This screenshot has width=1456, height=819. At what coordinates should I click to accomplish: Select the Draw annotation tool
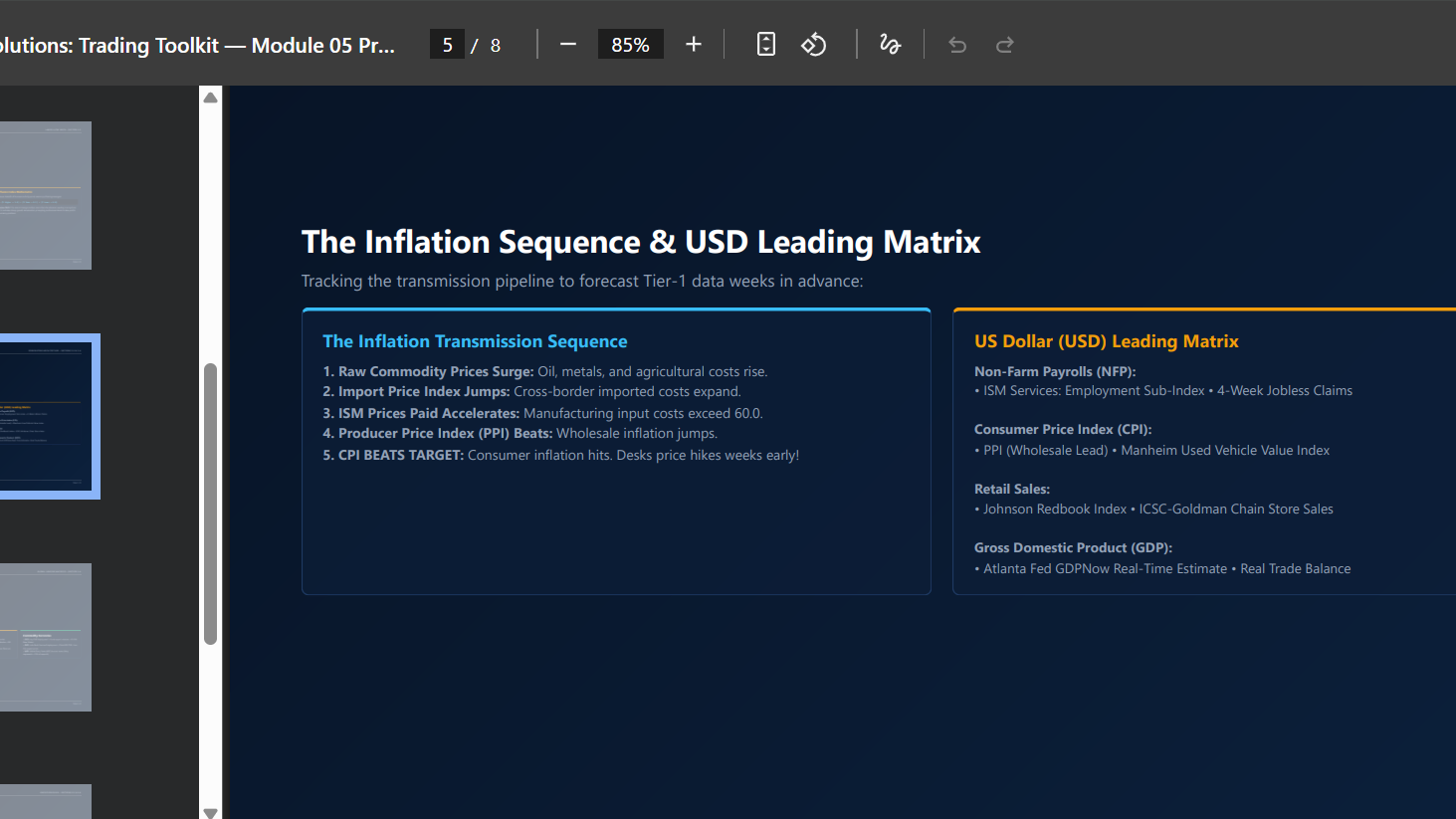(890, 45)
